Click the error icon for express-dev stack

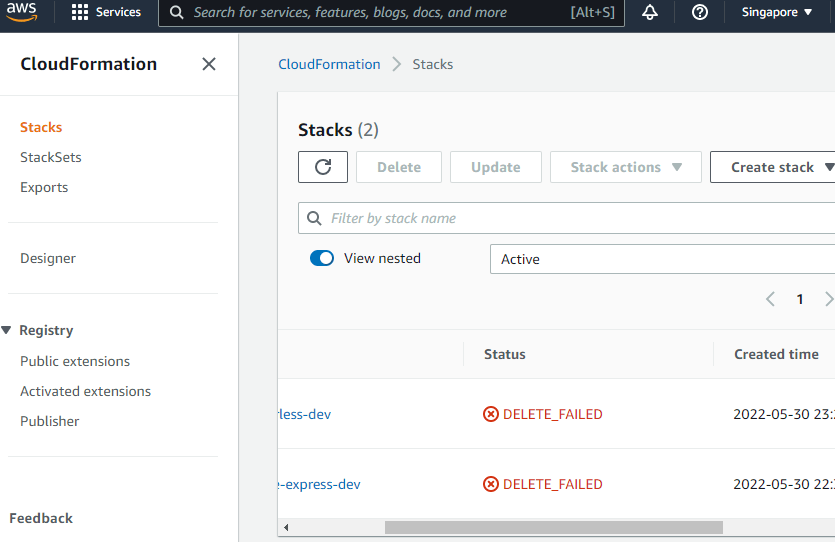(490, 484)
